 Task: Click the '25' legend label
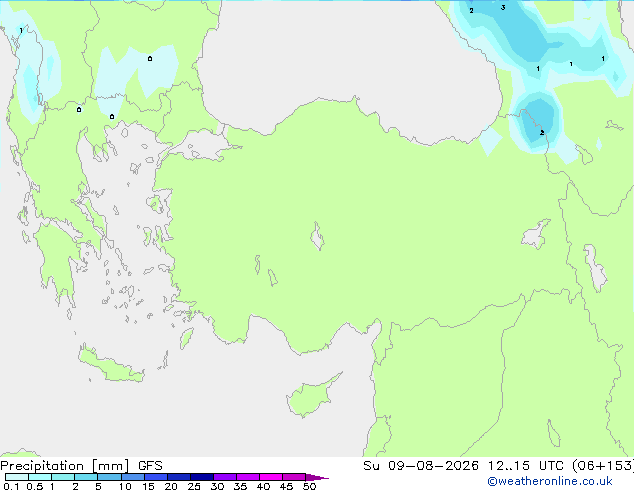[194, 486]
